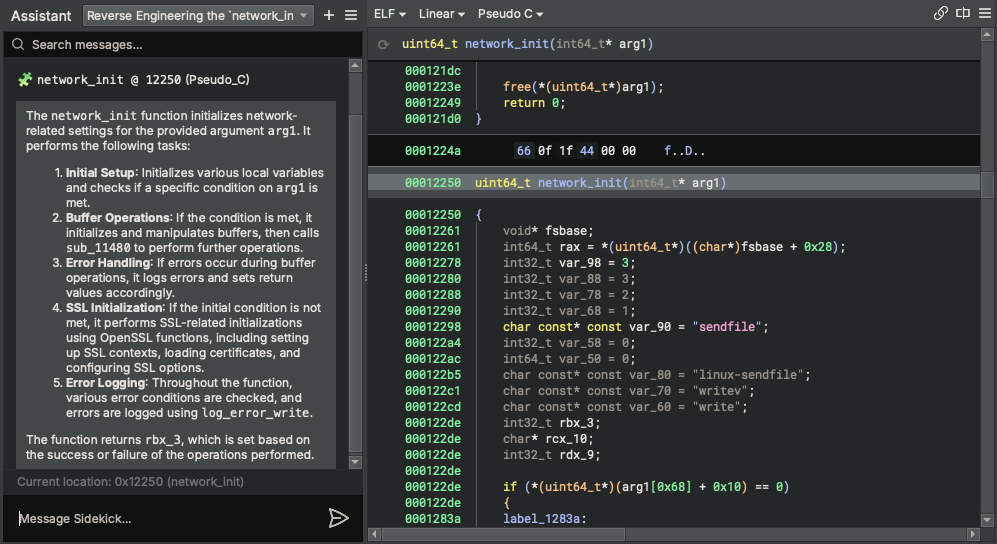The height and width of the screenshot is (544, 997).
Task: Click the "writev" string literal
Action: [x=720, y=391]
